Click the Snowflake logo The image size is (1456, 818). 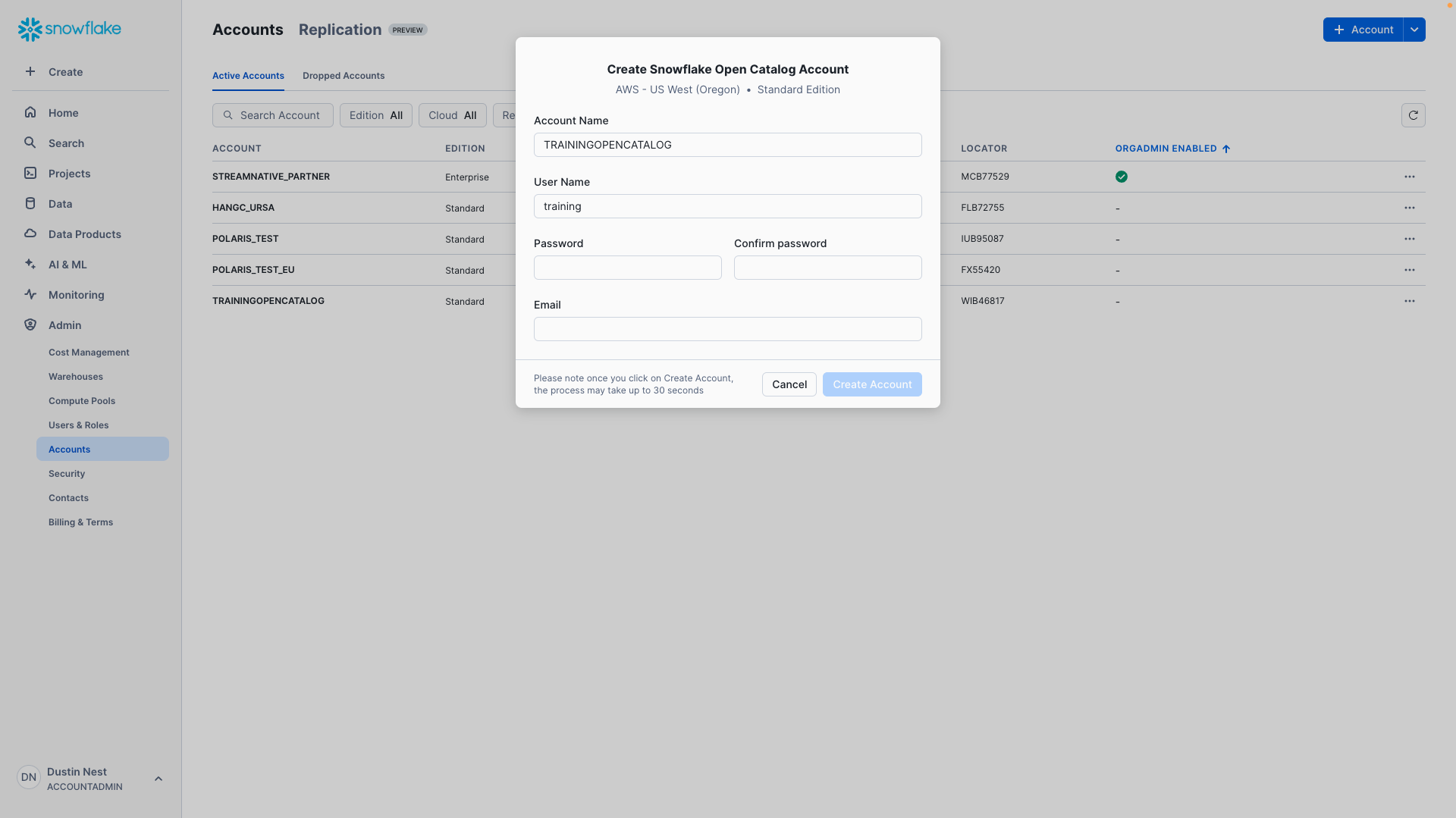pos(69,29)
